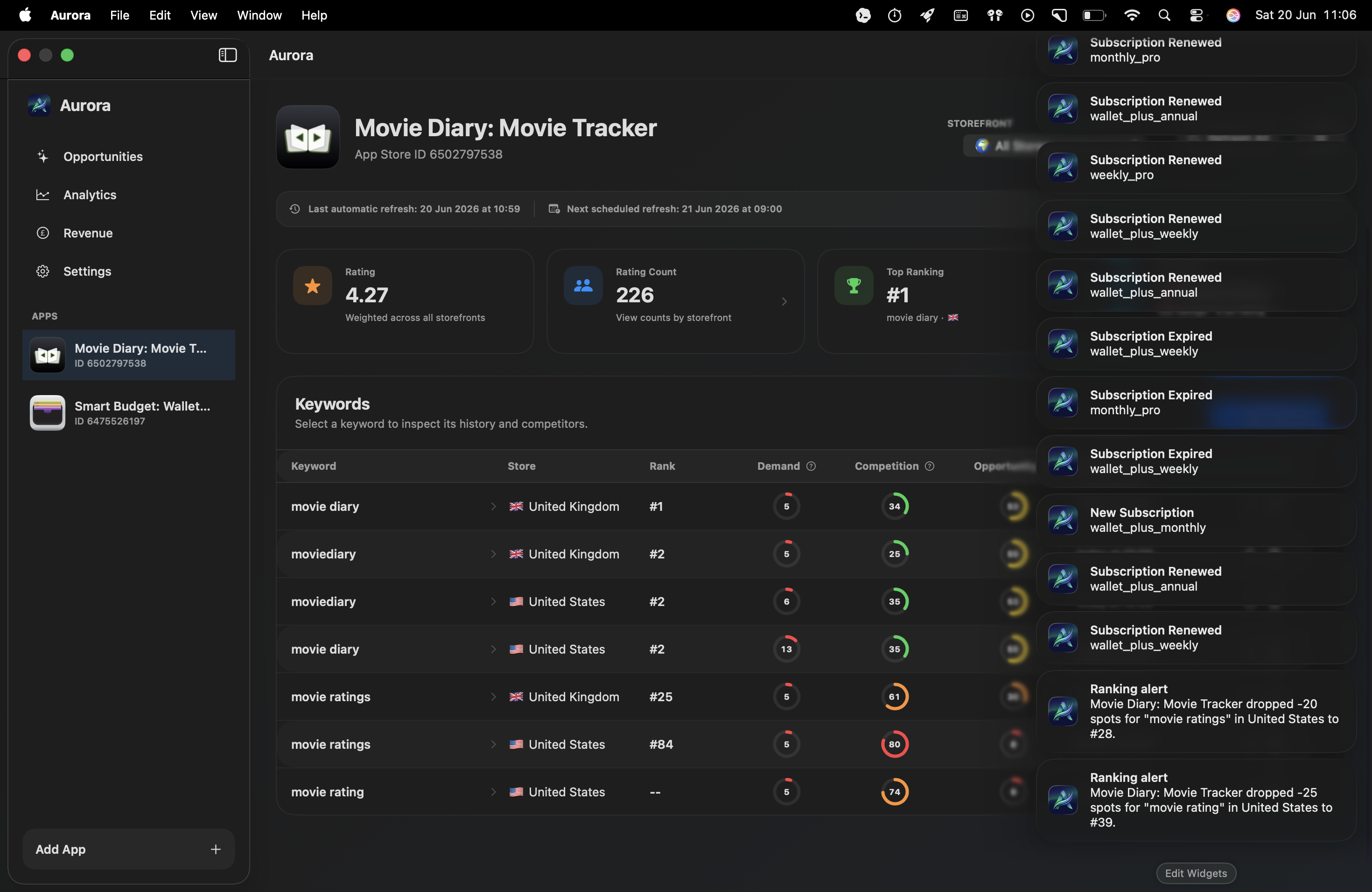
Task: Click the rocket icon in menu bar
Action: tap(927, 15)
